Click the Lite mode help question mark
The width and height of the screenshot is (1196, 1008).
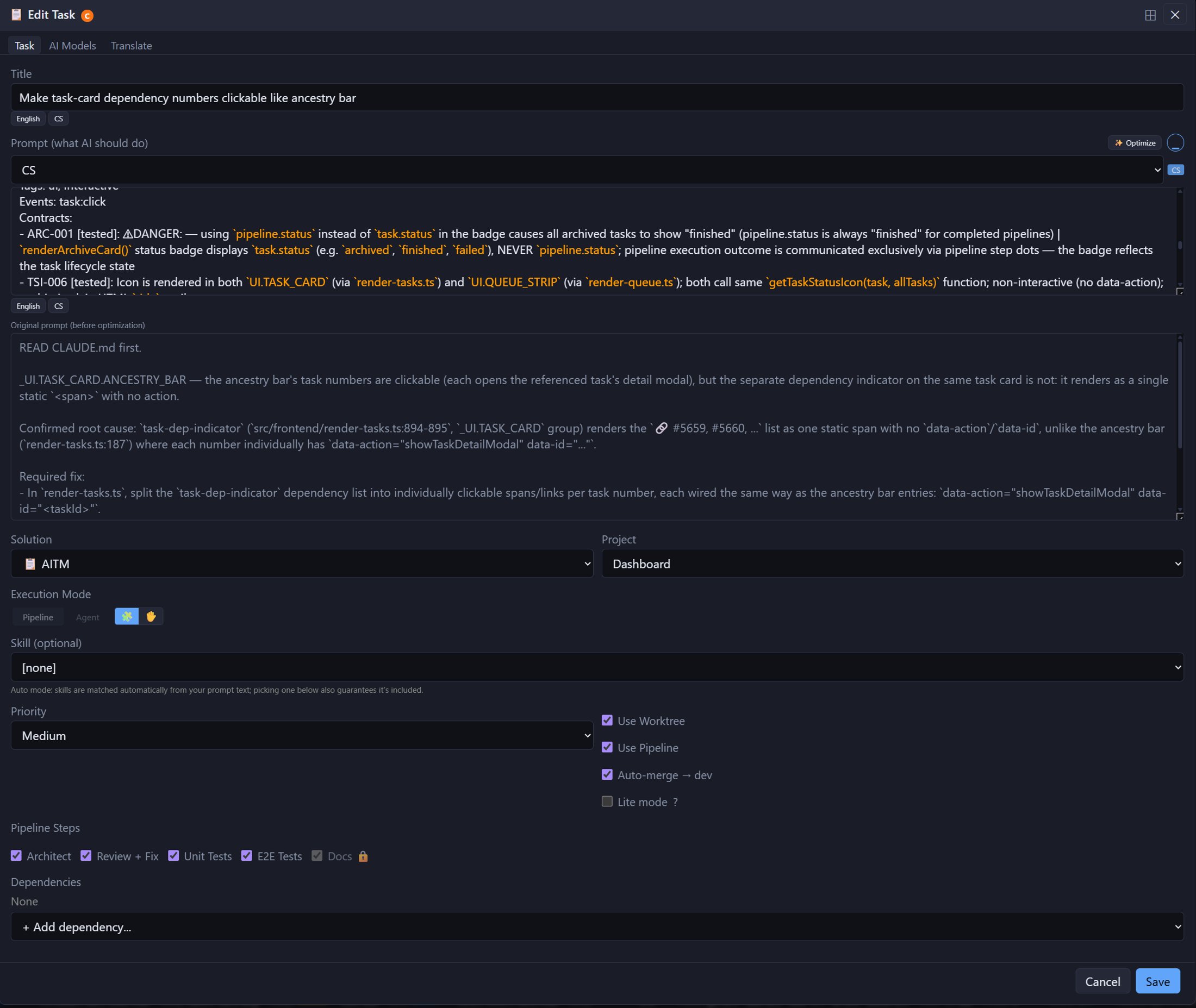click(x=675, y=802)
